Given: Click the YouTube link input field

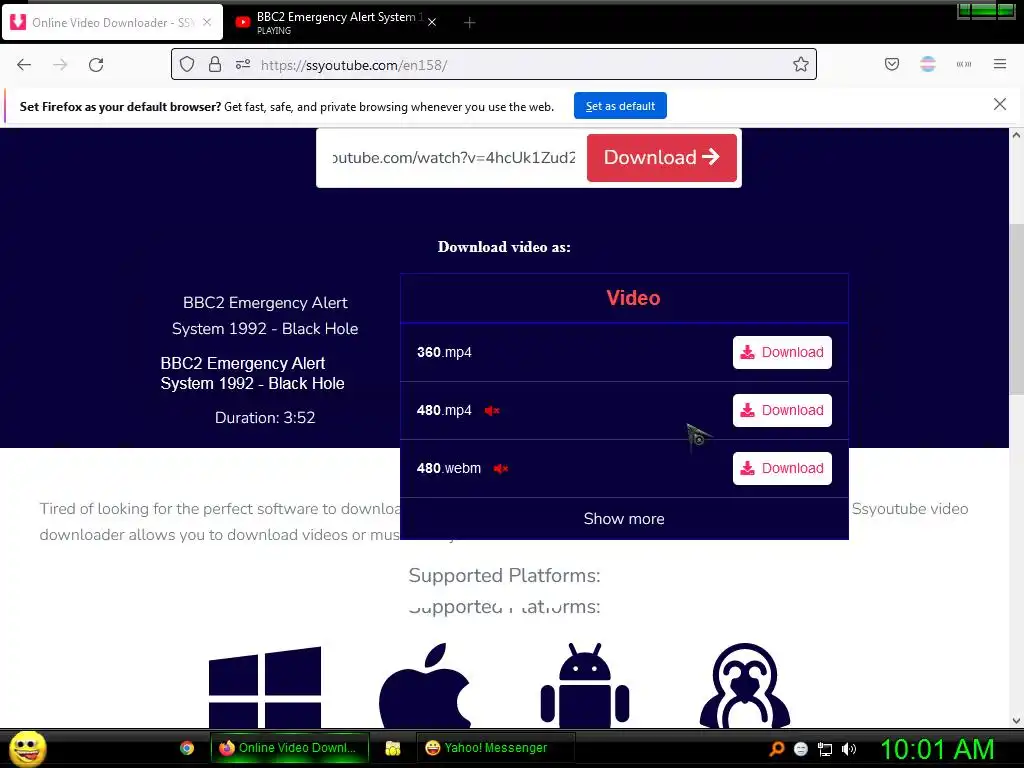Looking at the screenshot, I should [453, 158].
